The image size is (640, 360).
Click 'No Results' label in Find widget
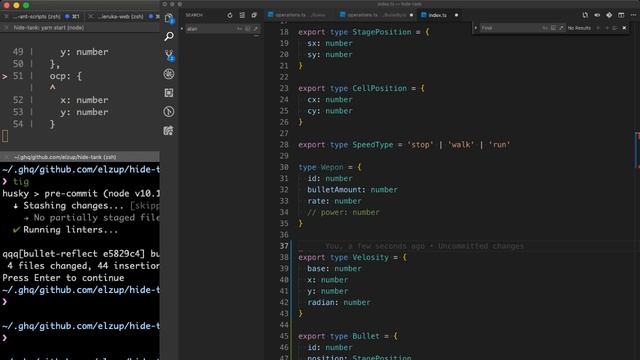point(579,28)
